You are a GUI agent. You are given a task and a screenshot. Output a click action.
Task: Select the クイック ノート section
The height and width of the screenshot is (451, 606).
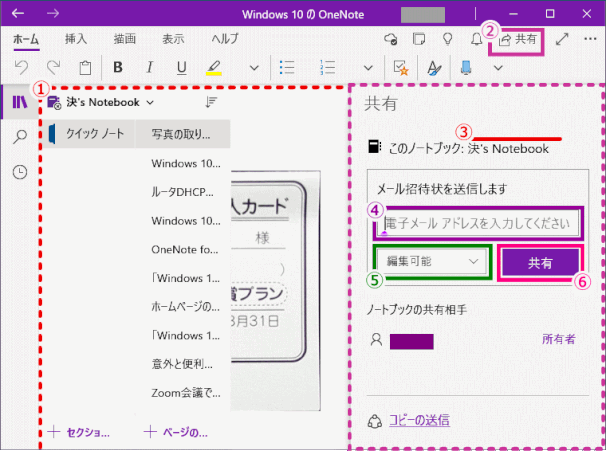click(89, 134)
